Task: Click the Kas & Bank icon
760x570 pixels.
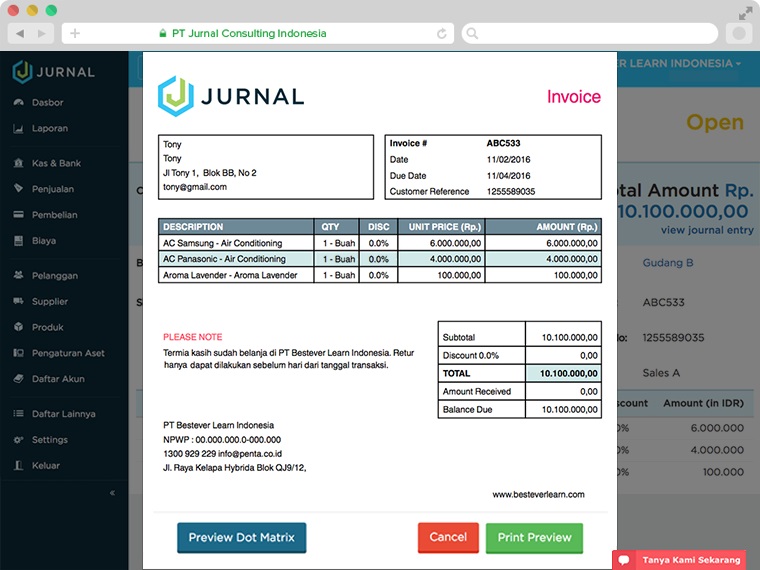Action: pos(19,163)
